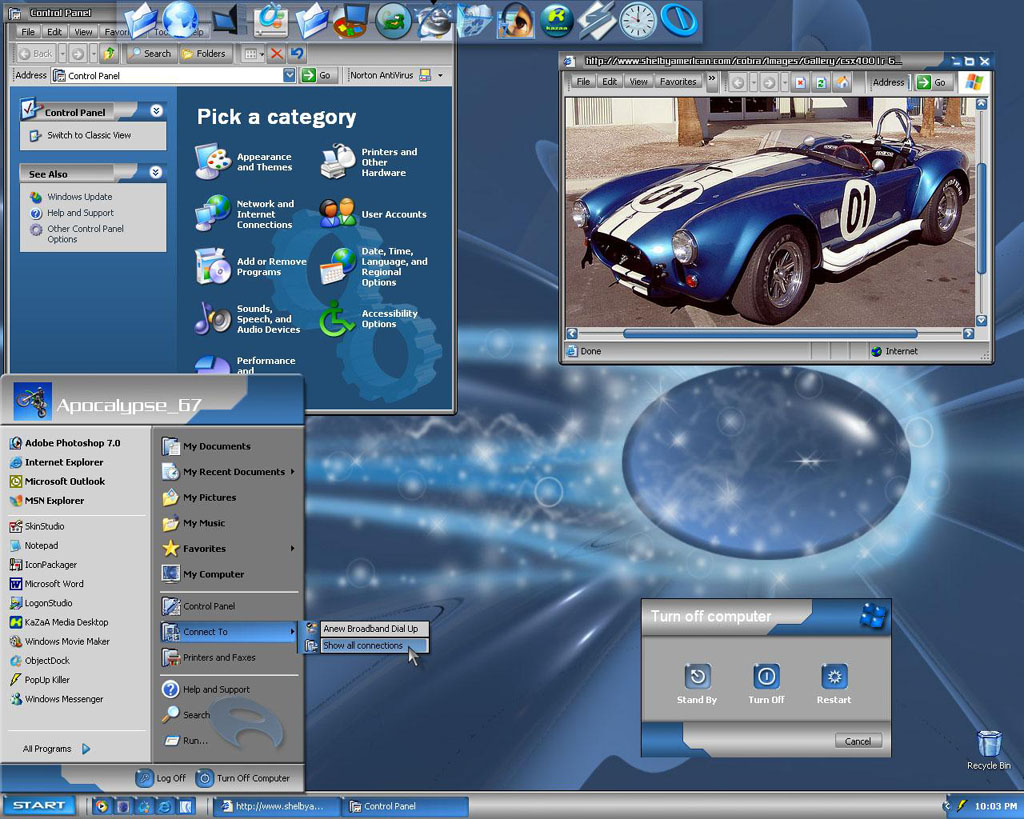Expand My Recent Documents submenu

[x=293, y=472]
